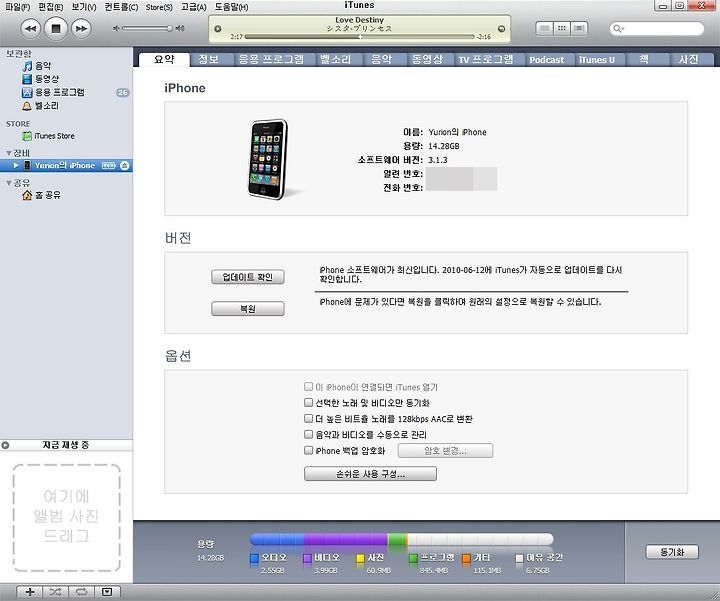Collapse the 장비 devices section
This screenshot has height=601, width=720.
(9, 153)
